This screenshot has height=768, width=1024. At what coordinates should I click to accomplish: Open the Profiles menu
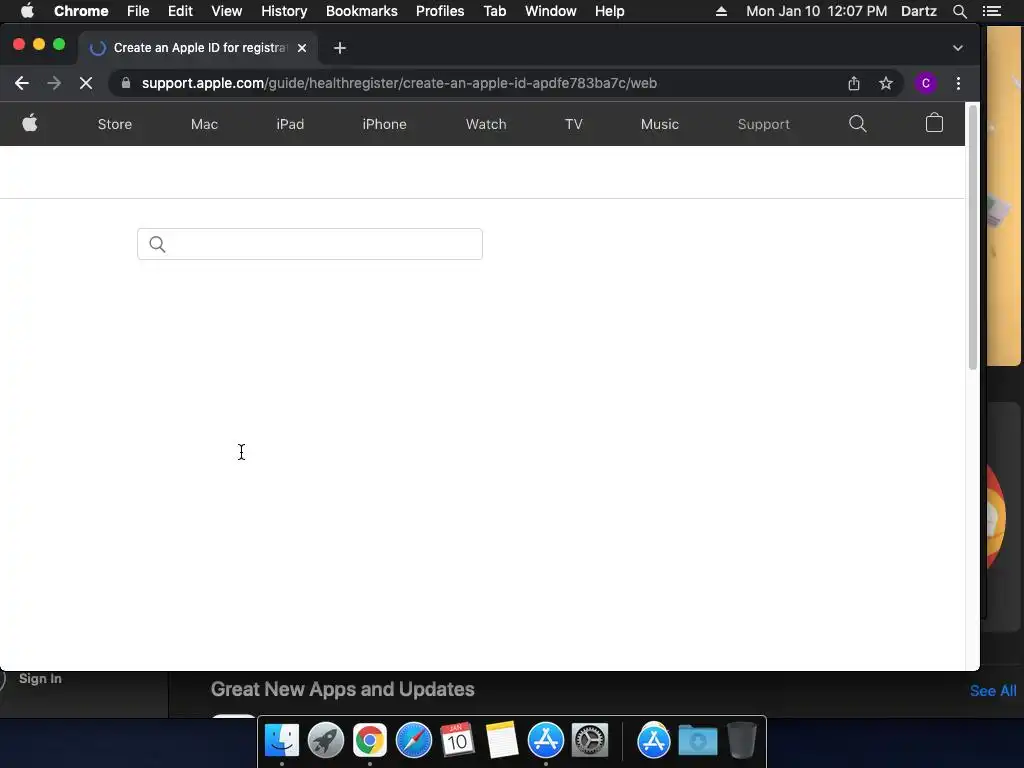440,11
